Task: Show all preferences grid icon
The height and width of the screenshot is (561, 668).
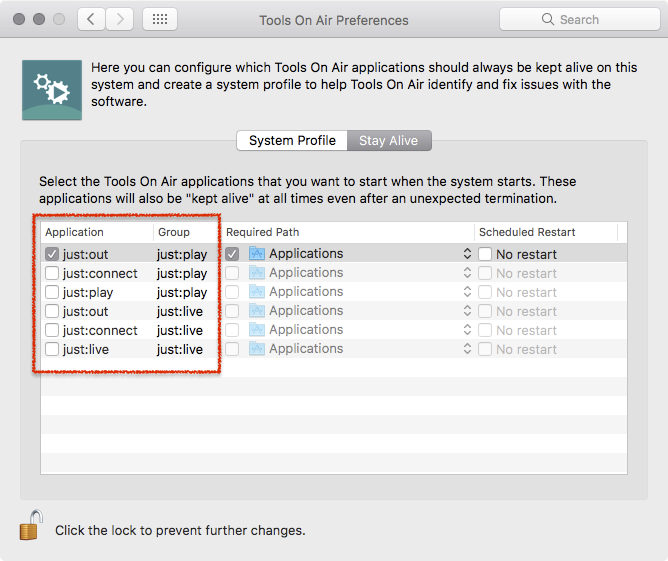Action: pos(160,19)
